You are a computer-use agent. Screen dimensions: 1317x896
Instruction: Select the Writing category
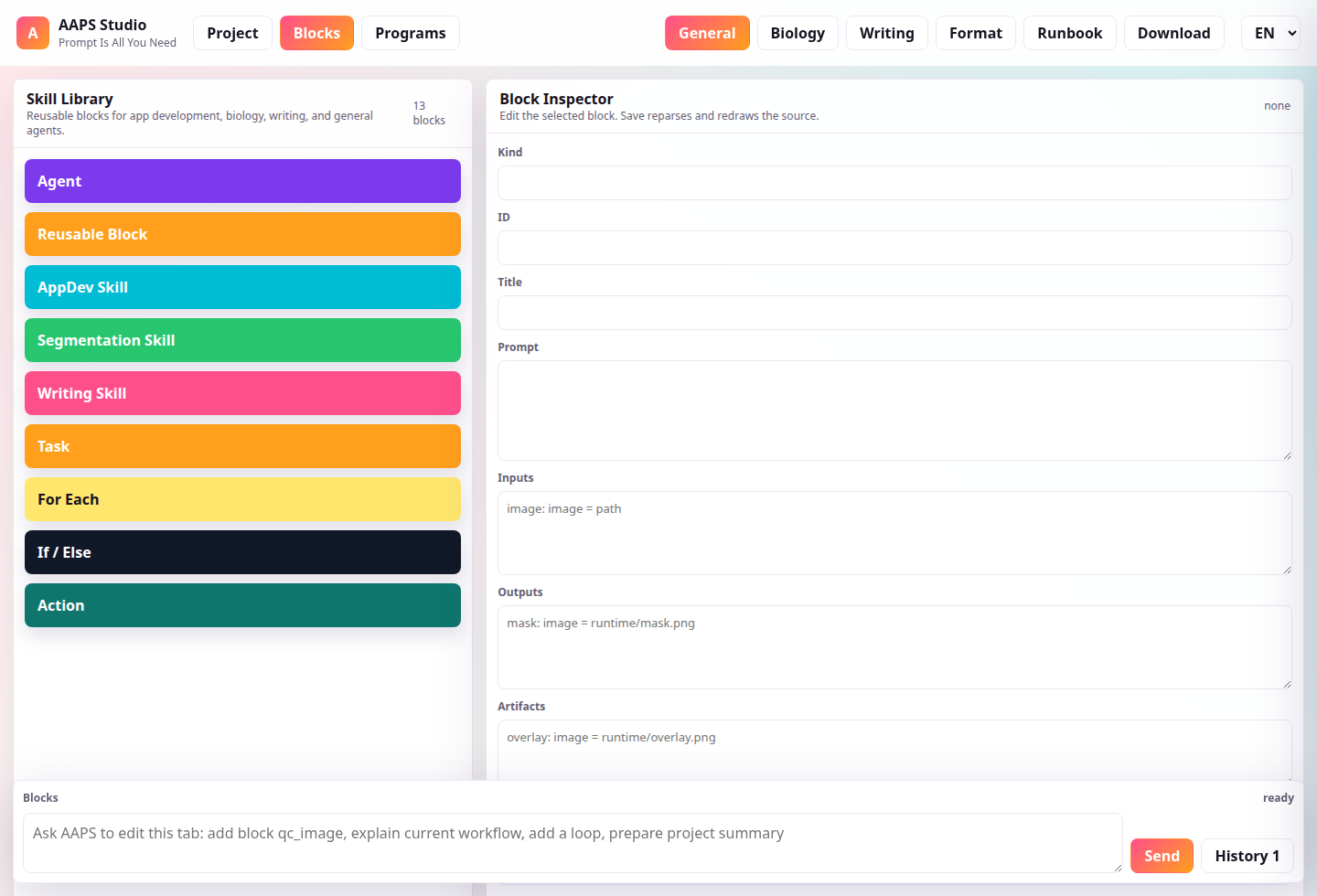887,33
